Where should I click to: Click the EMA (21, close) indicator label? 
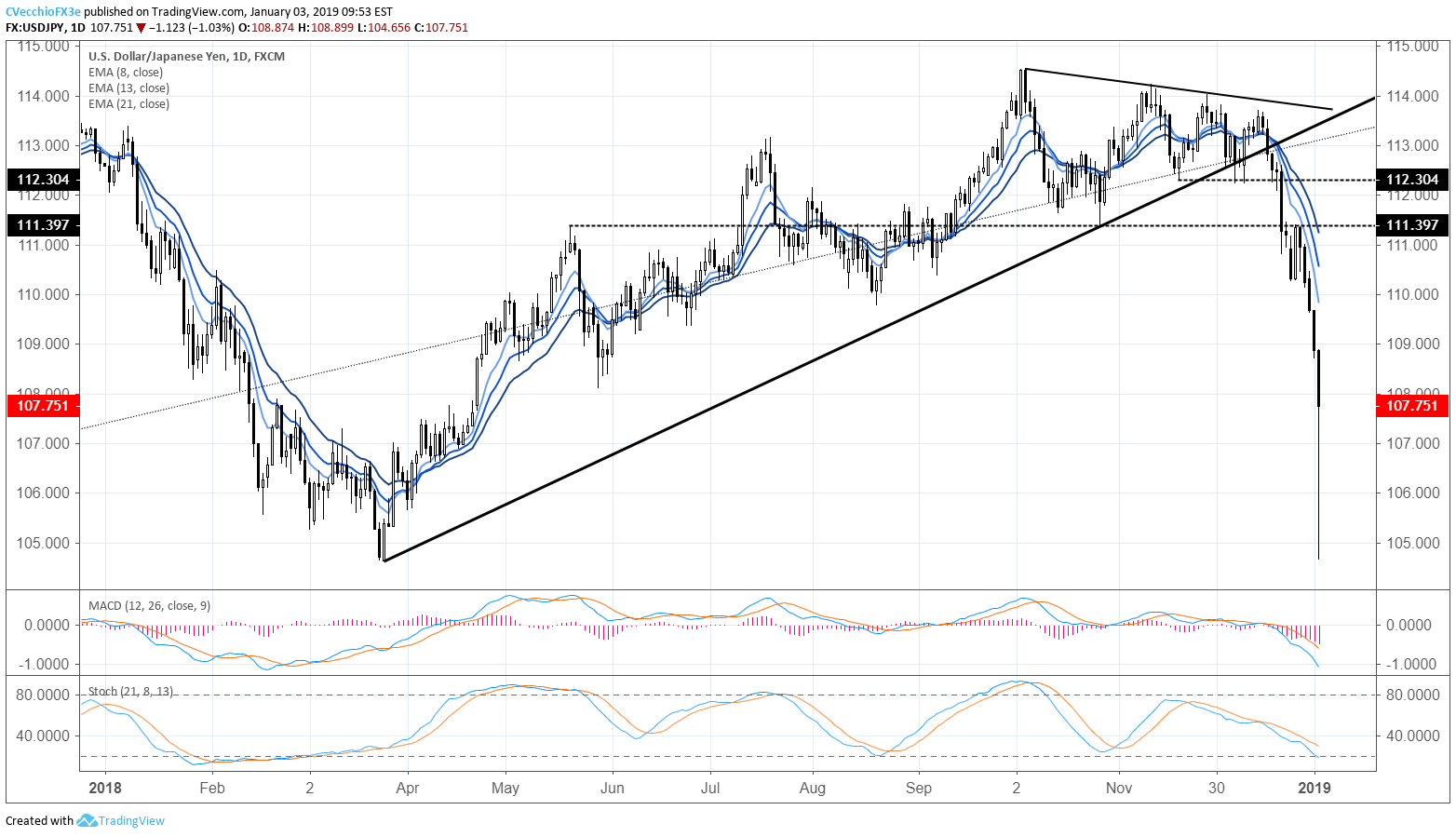click(x=128, y=104)
